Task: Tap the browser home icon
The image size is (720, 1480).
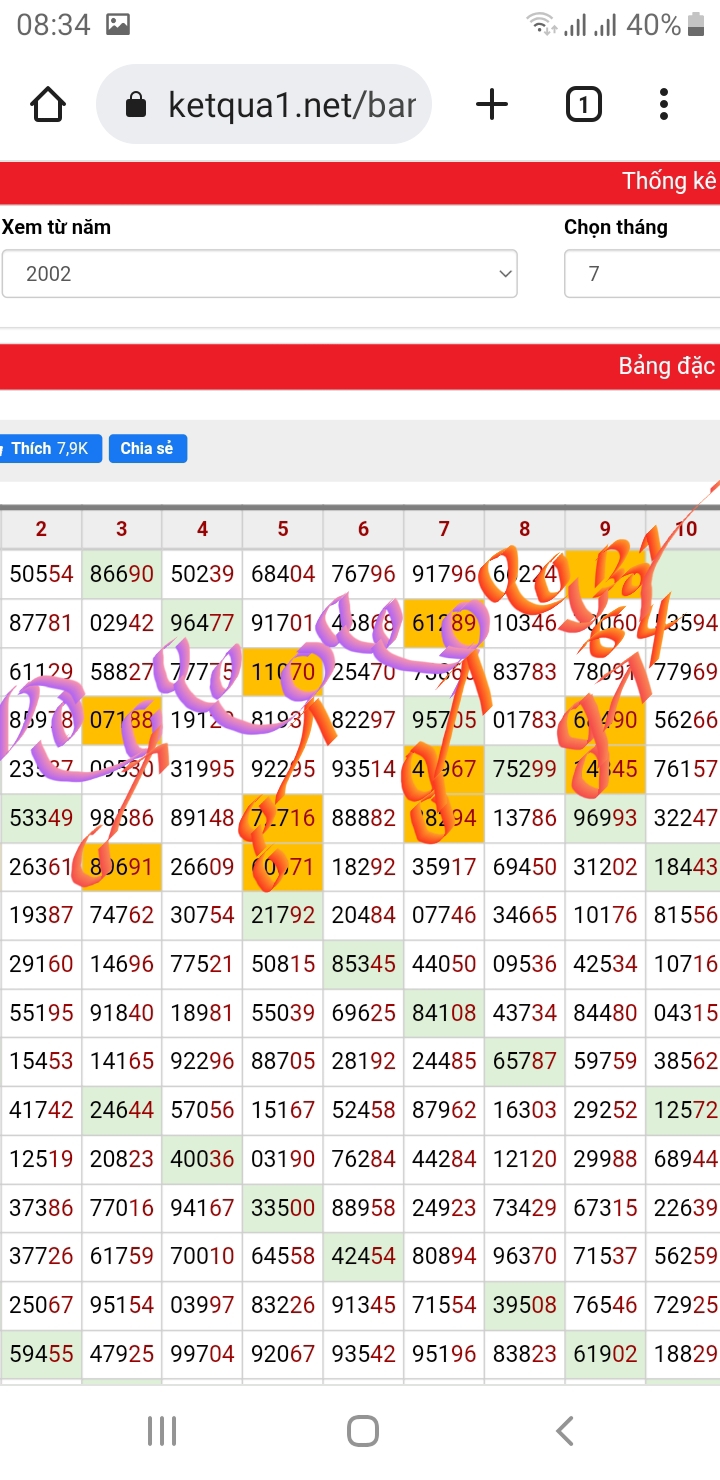Action: point(48,104)
